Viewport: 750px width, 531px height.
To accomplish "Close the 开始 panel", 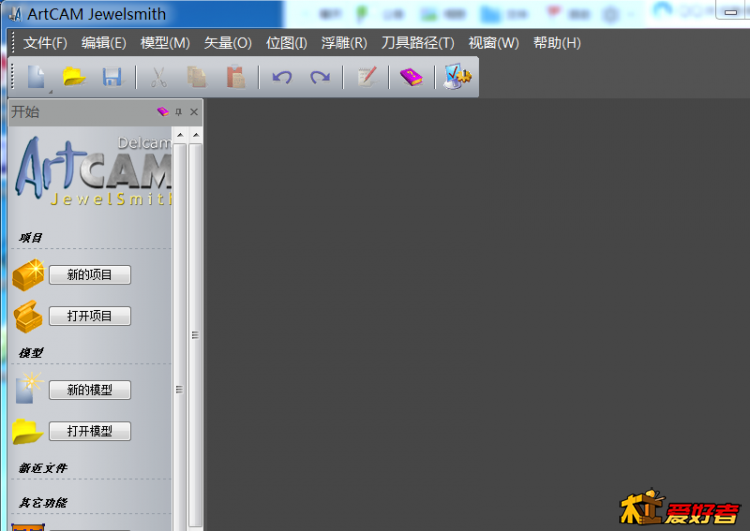I will pos(194,112).
